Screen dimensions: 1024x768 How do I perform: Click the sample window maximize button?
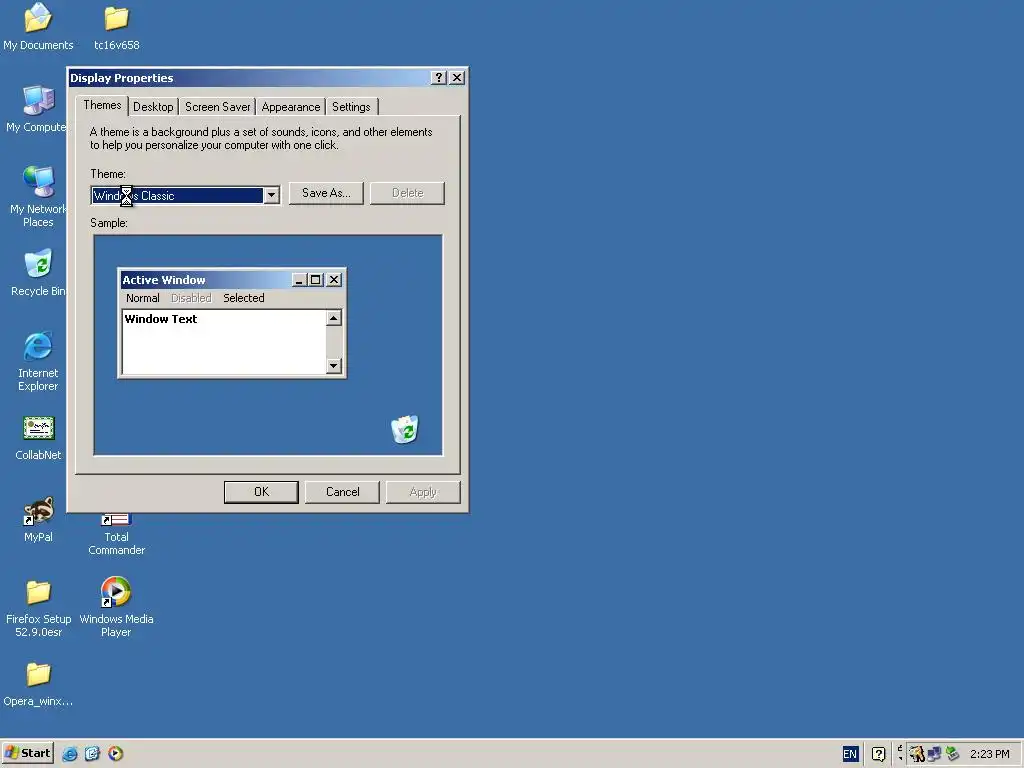pos(316,280)
